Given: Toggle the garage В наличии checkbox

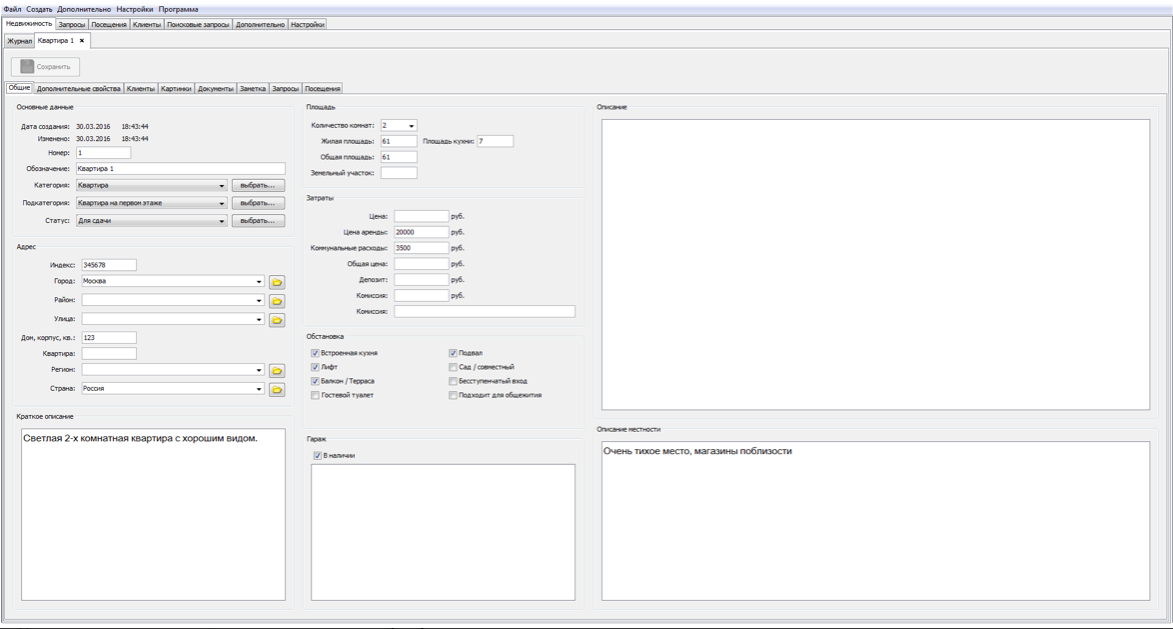Looking at the screenshot, I should pyautogui.click(x=317, y=455).
